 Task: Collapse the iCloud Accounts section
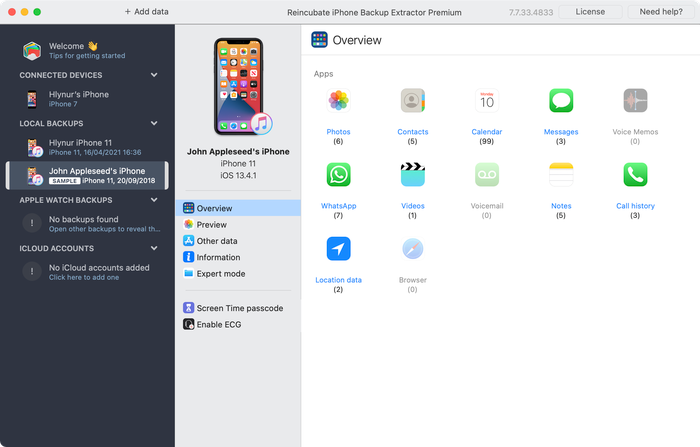[154, 248]
